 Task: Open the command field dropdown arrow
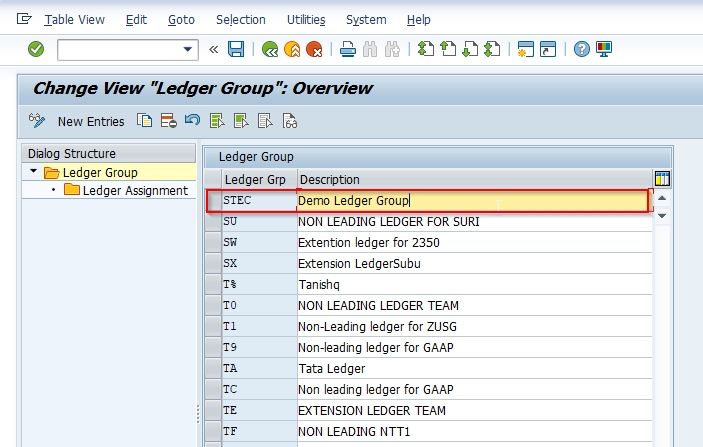(187, 49)
